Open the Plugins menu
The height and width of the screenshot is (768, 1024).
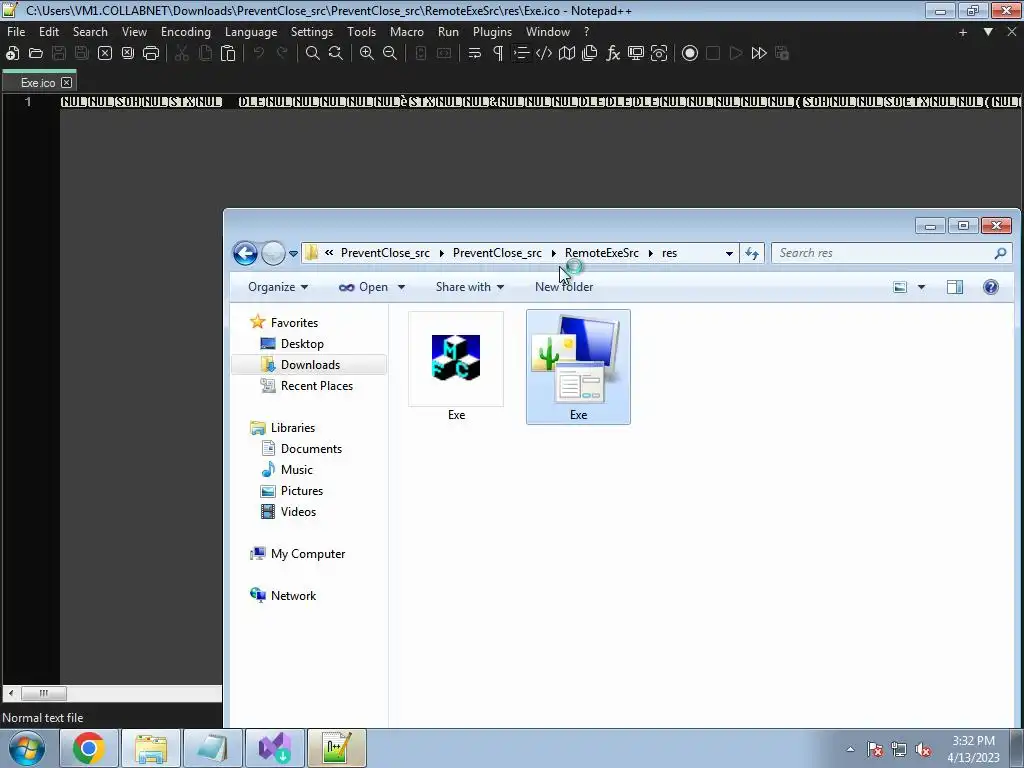pos(492,31)
